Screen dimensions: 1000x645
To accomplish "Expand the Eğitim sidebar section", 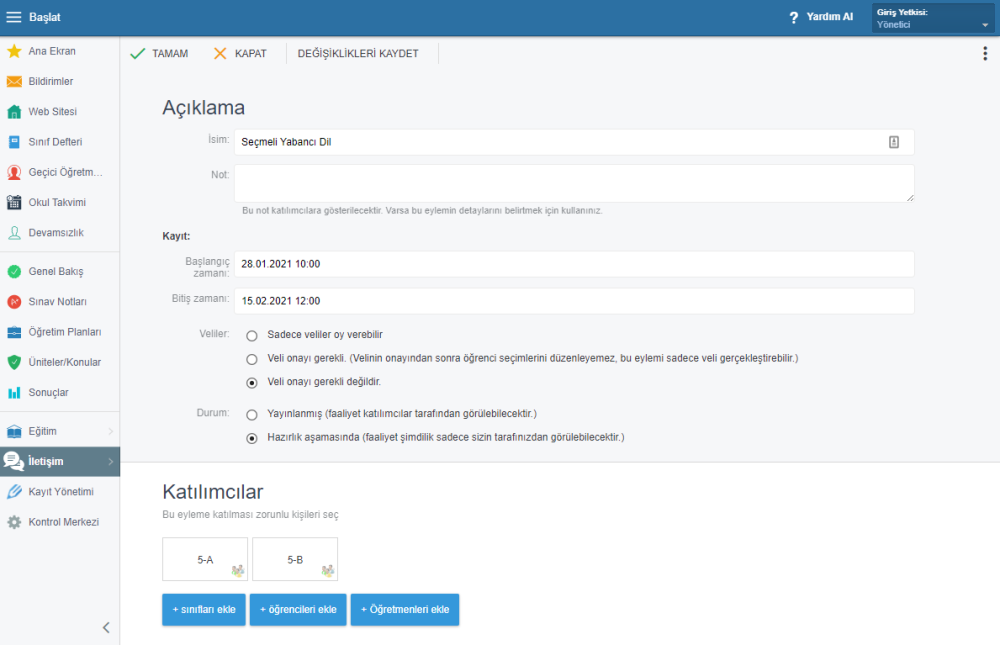I will coord(60,431).
